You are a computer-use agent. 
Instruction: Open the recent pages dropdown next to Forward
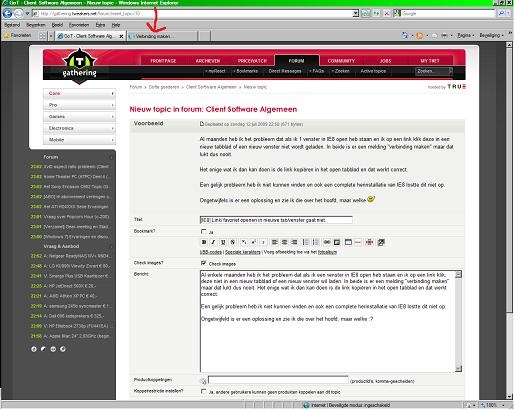click(27, 14)
